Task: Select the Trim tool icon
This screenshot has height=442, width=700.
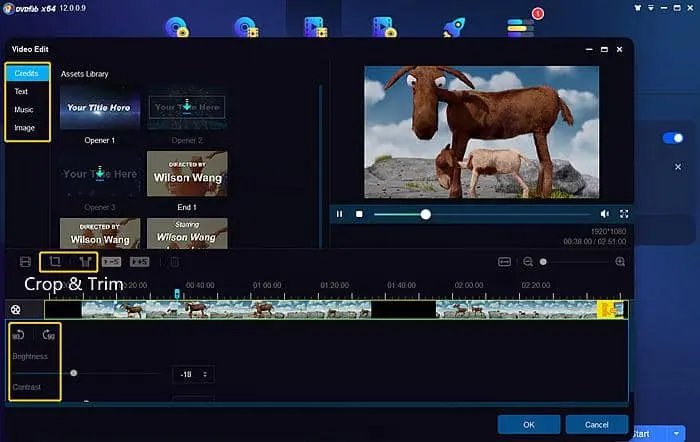Action: (x=84, y=262)
